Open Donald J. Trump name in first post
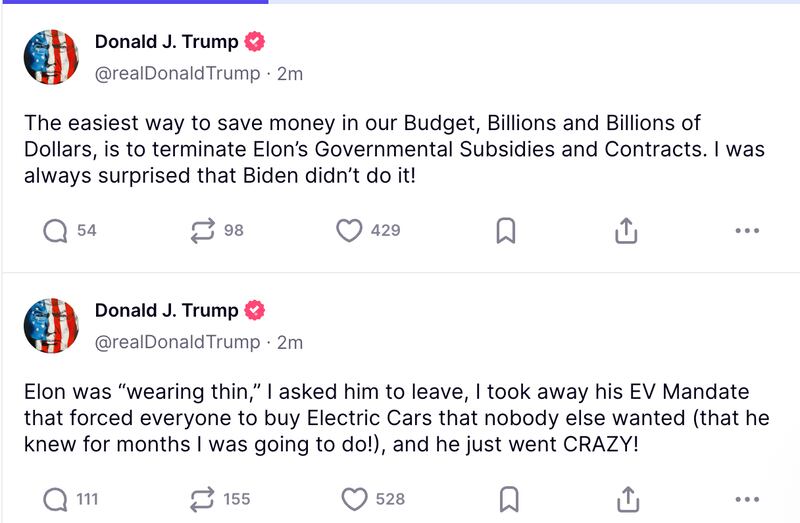The image size is (800, 523). pyautogui.click(x=167, y=42)
